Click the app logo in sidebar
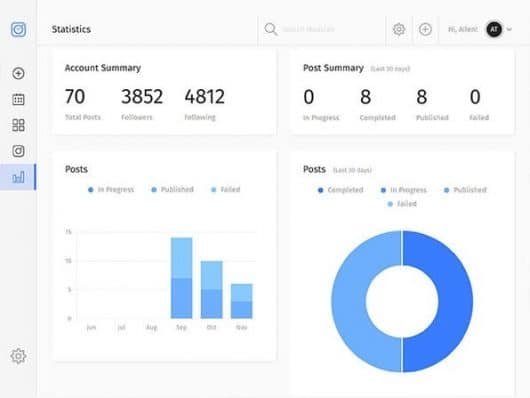530x398 pixels. click(18, 29)
